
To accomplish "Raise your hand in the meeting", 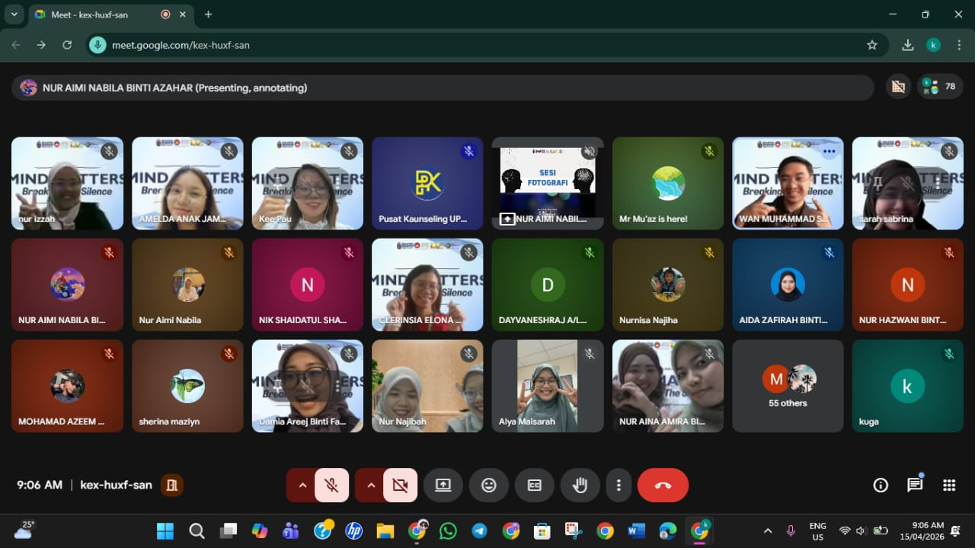I will (x=579, y=485).
